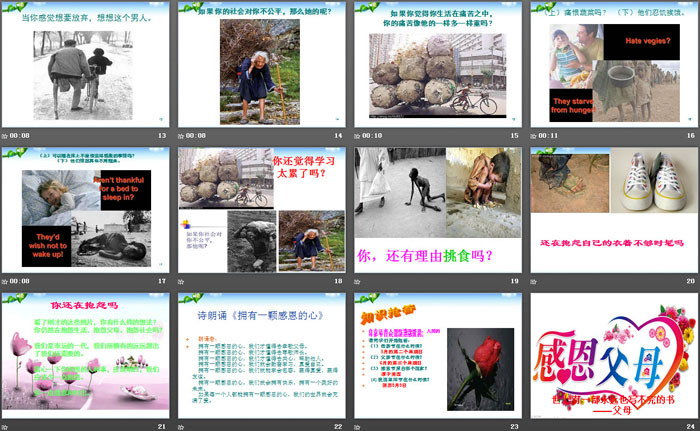
Task: Select slide 24 thumbnail '感恩父母' heart design
Action: [x=614, y=356]
